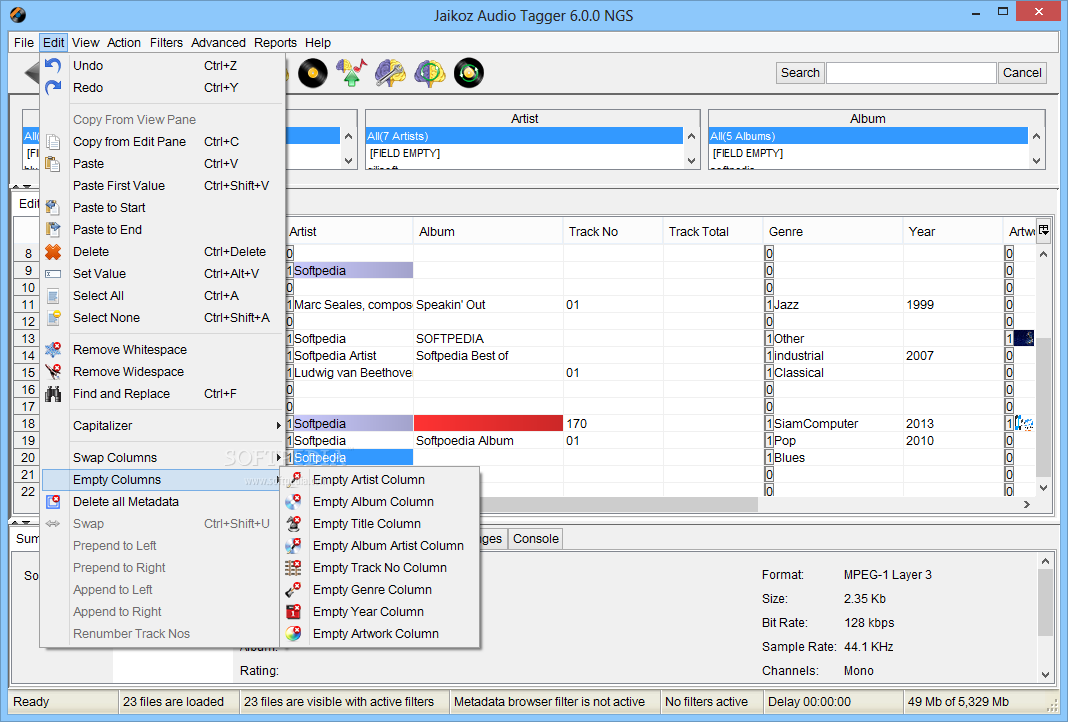Switch to the Console tab

click(x=535, y=539)
